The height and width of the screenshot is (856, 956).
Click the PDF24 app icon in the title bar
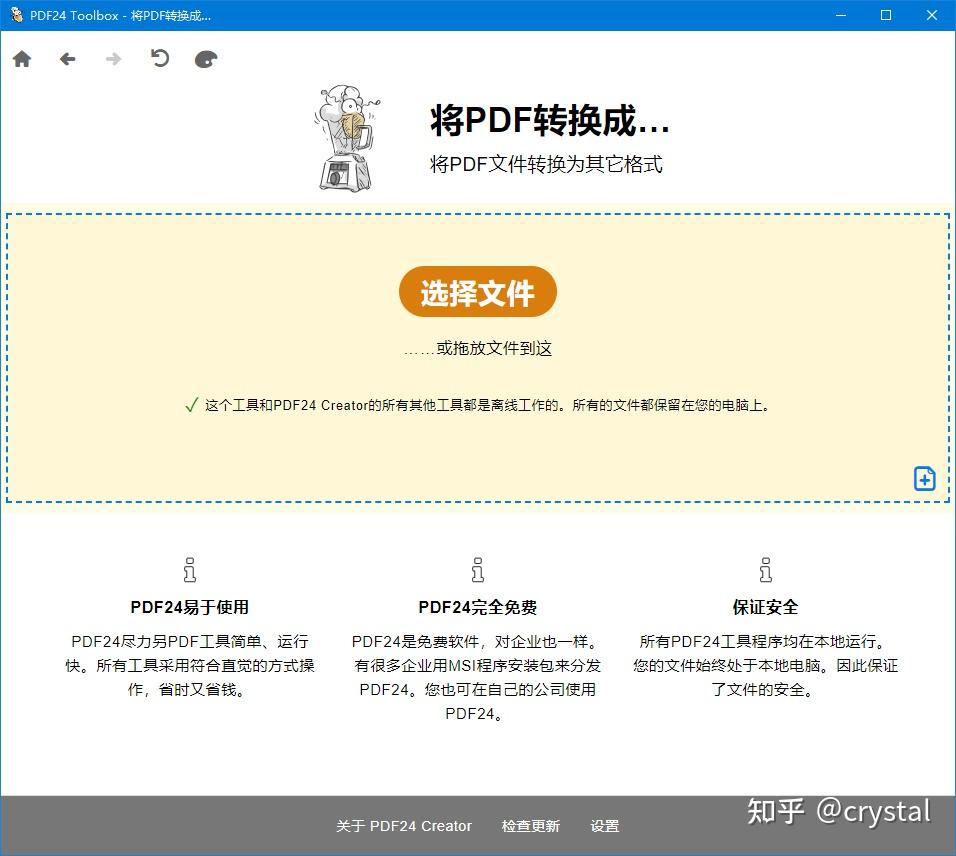(x=14, y=15)
